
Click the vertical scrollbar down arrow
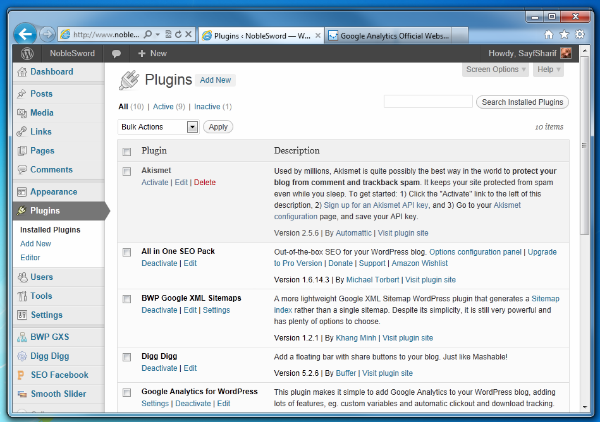[585, 407]
